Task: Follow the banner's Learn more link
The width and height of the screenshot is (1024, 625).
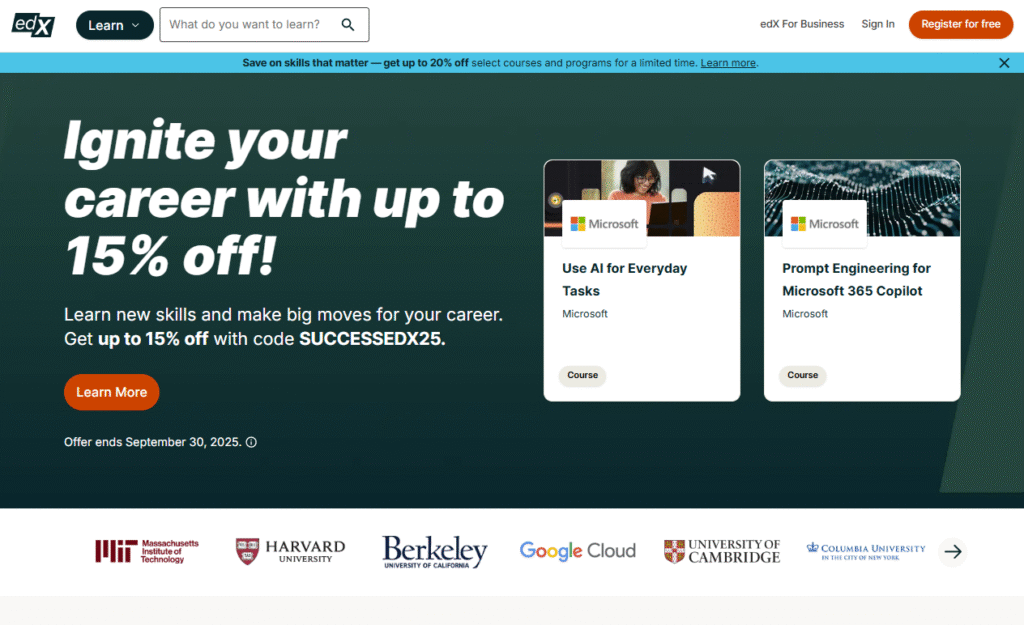Action: (728, 63)
